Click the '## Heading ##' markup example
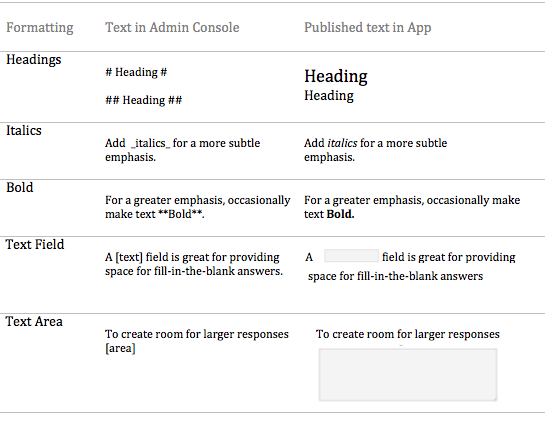The image size is (555, 422). point(143,100)
